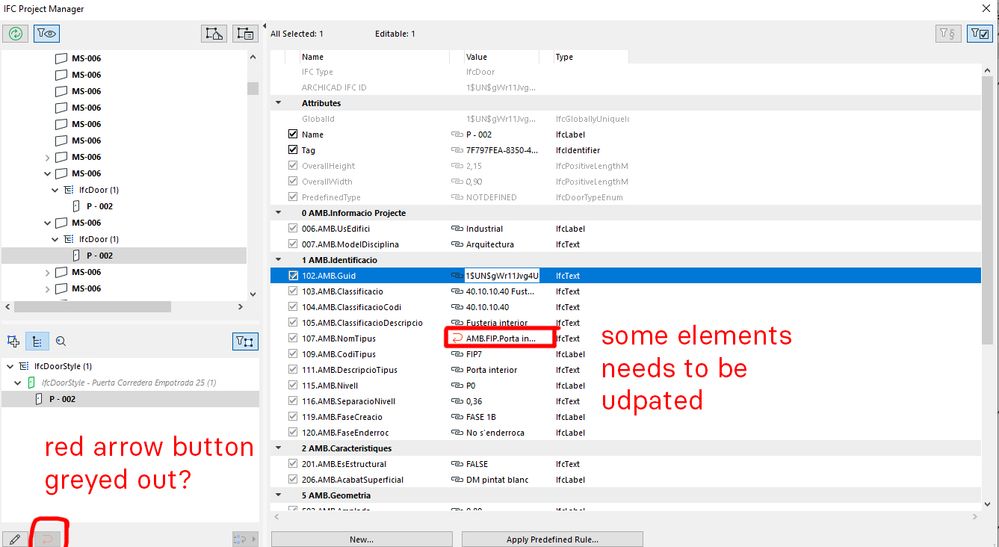
Task: Select IfcDoorStyle - Puerta Corredera Empotrada 25
Action: pyautogui.click(x=129, y=383)
